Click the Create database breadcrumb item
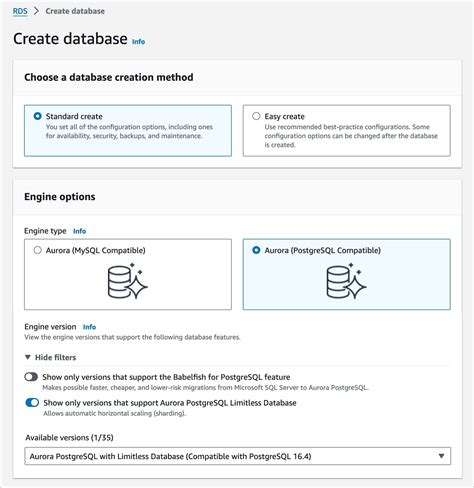474x488 pixels. tap(75, 11)
